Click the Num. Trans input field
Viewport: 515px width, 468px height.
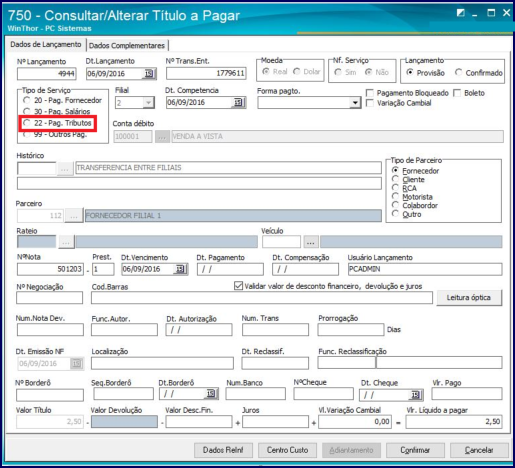275,330
